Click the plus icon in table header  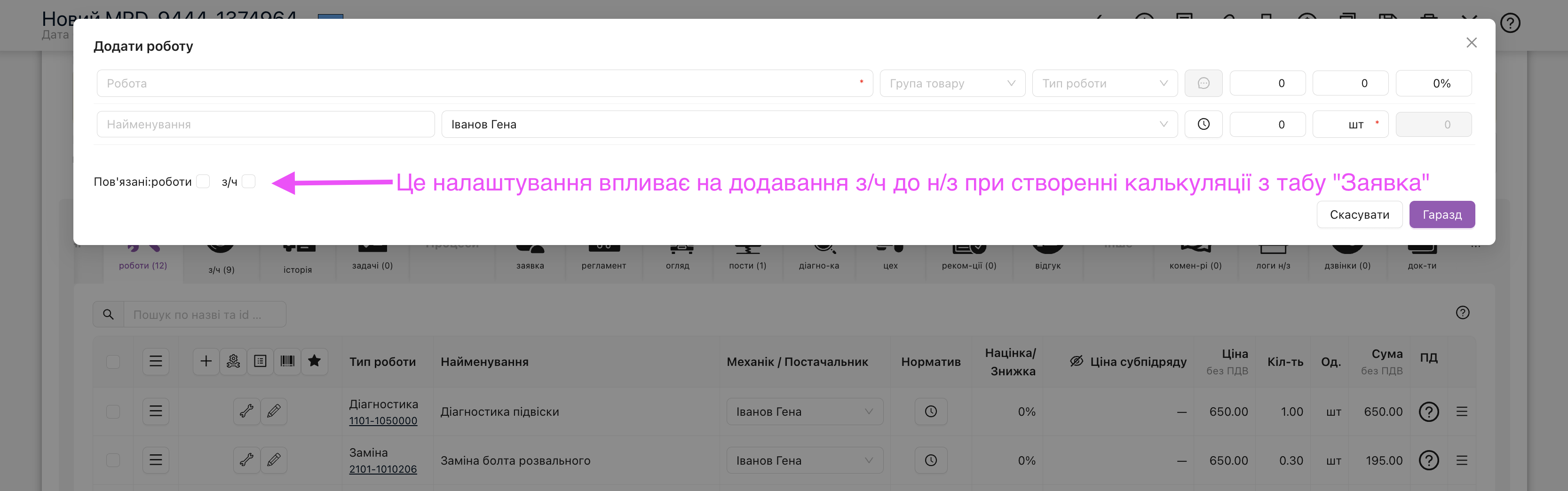[x=206, y=361]
